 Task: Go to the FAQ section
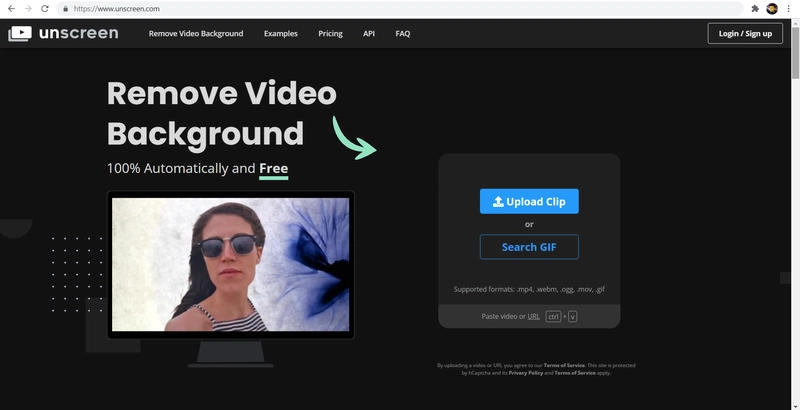click(402, 33)
